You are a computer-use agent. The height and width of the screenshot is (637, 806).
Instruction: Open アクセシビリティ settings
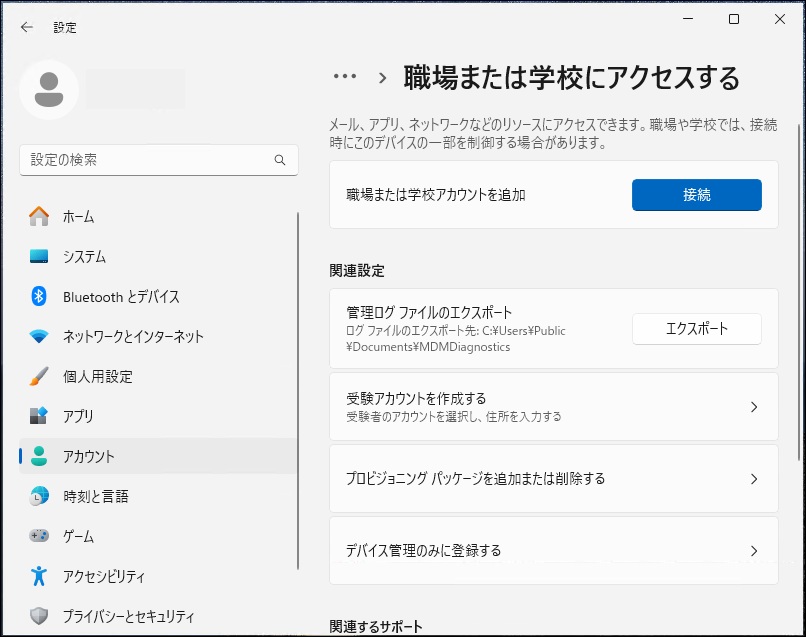[x=95, y=576]
